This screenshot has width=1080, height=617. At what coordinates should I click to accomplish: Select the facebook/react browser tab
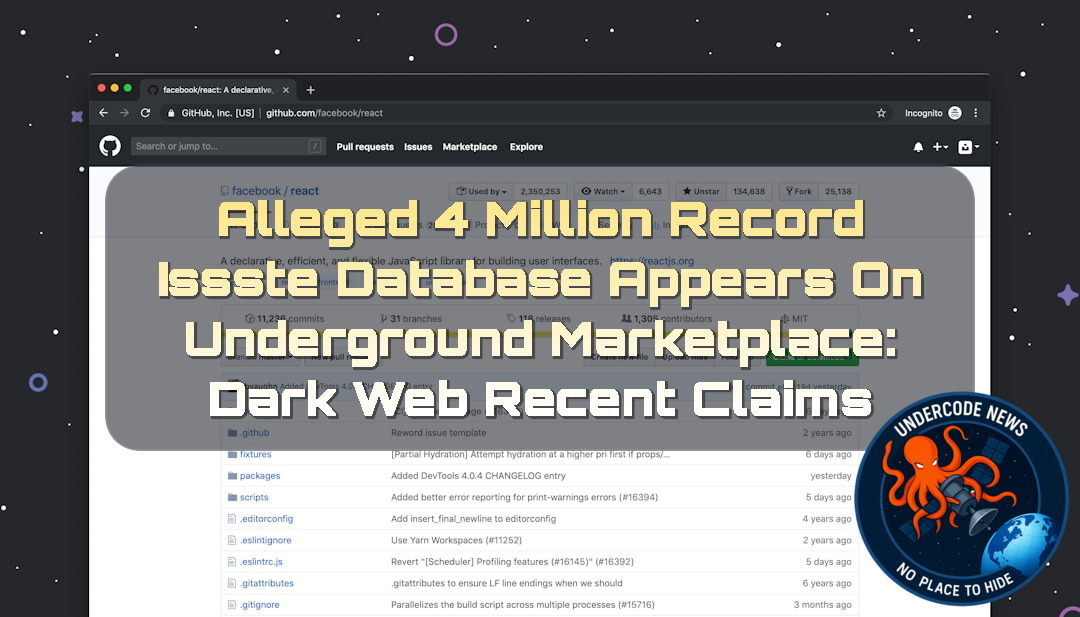click(x=218, y=90)
